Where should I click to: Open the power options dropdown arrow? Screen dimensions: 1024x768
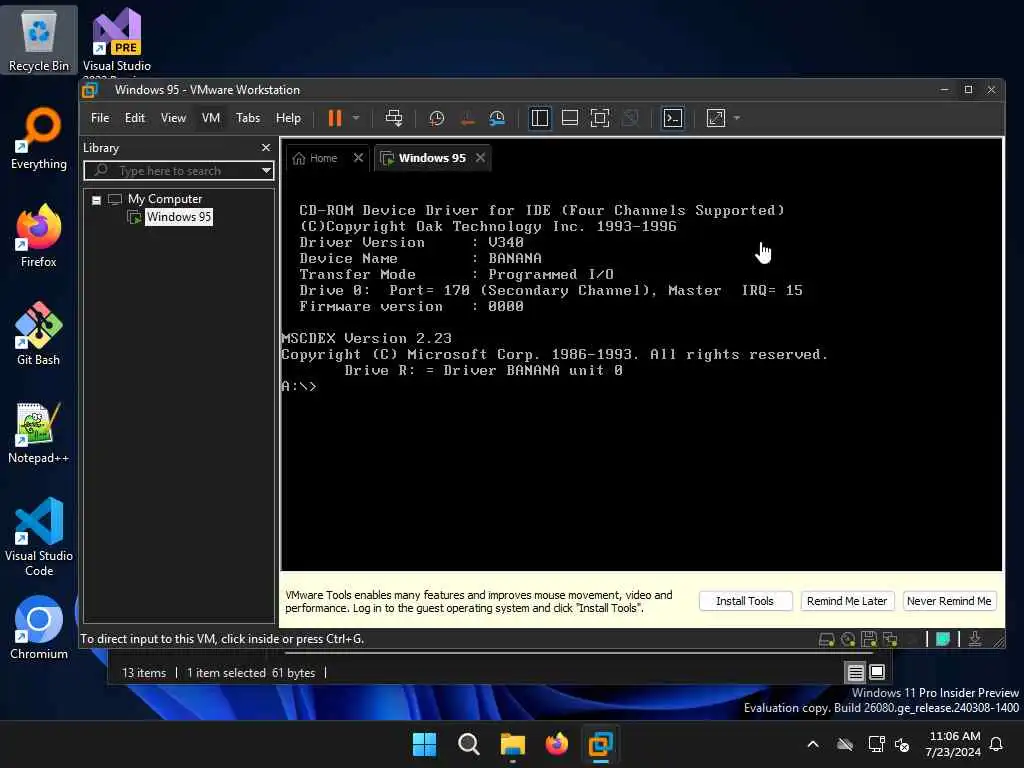pos(356,118)
